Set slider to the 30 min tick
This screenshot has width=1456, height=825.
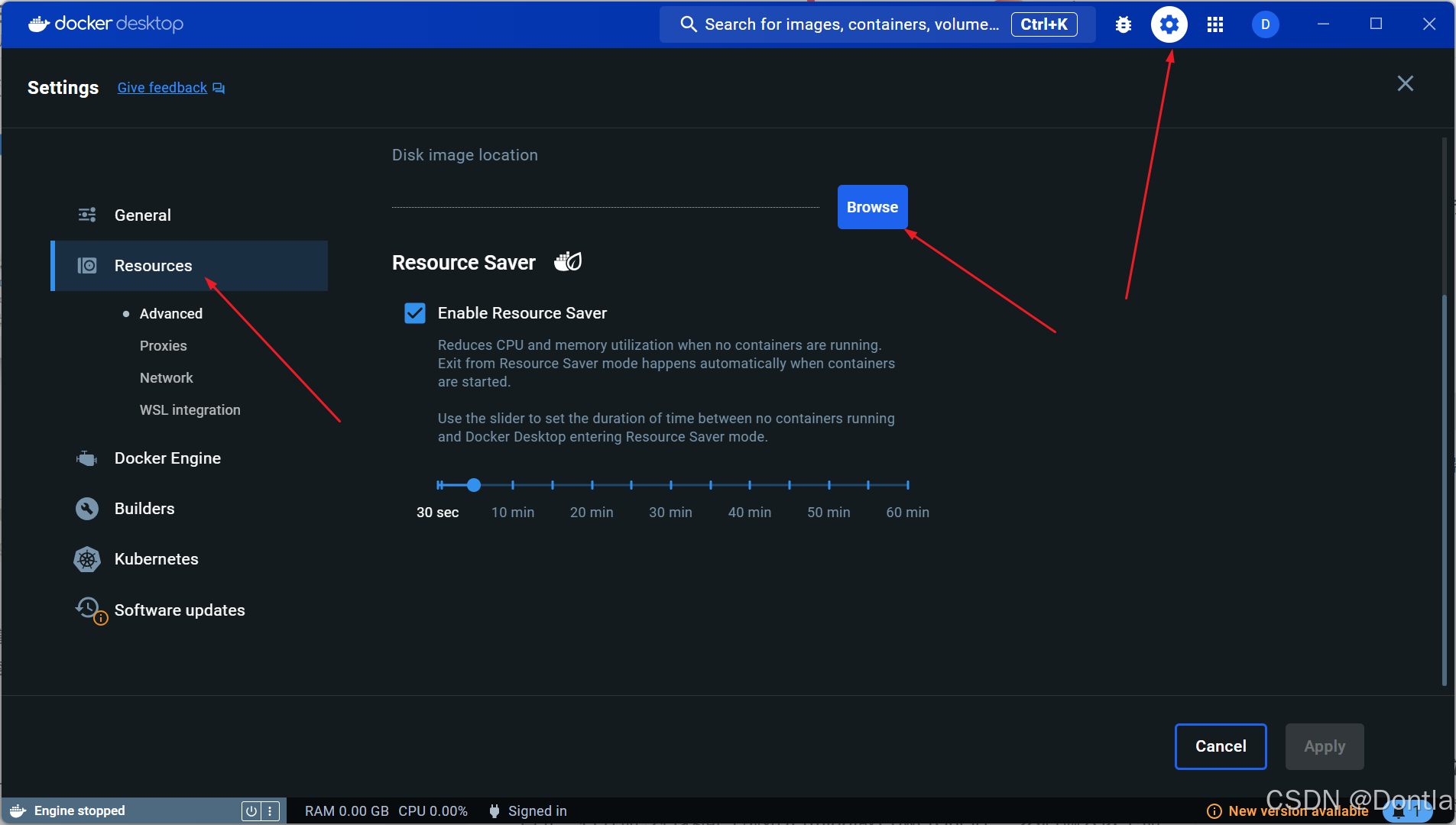671,485
